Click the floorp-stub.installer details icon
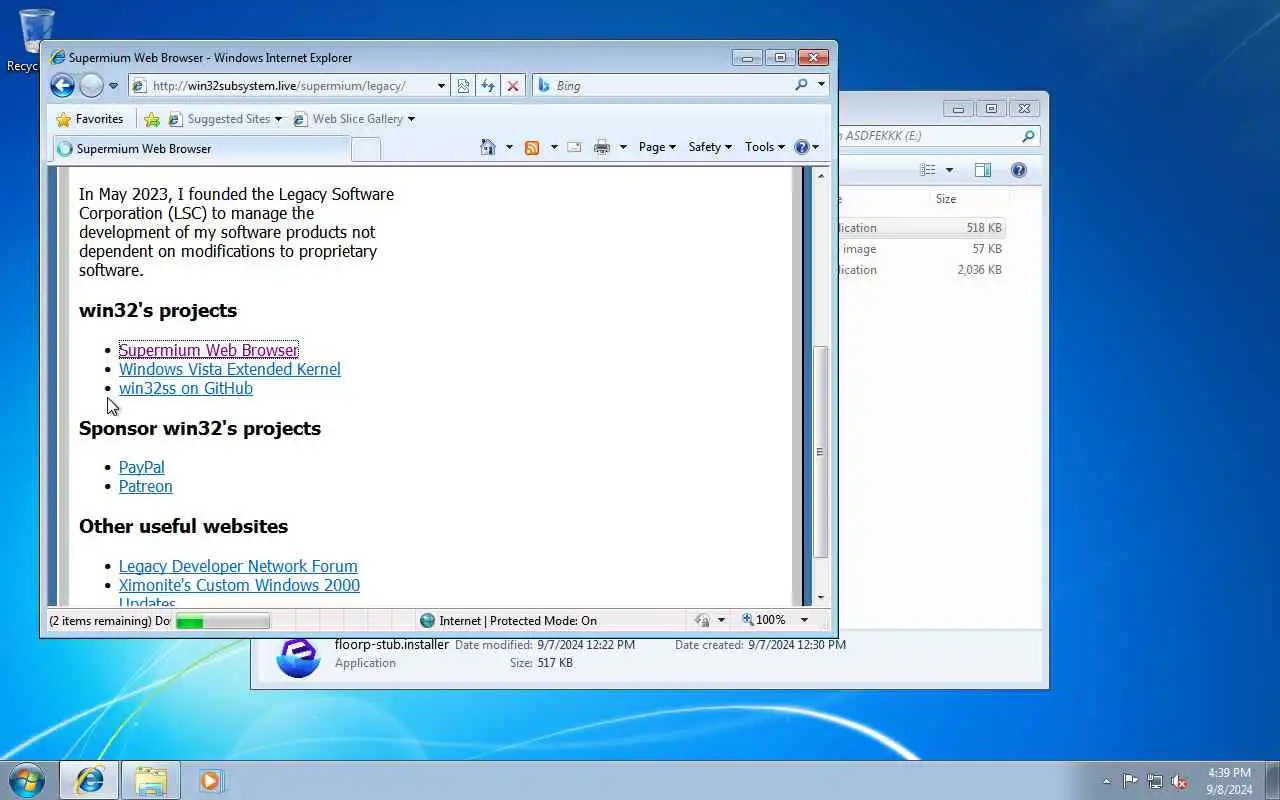 (298, 657)
